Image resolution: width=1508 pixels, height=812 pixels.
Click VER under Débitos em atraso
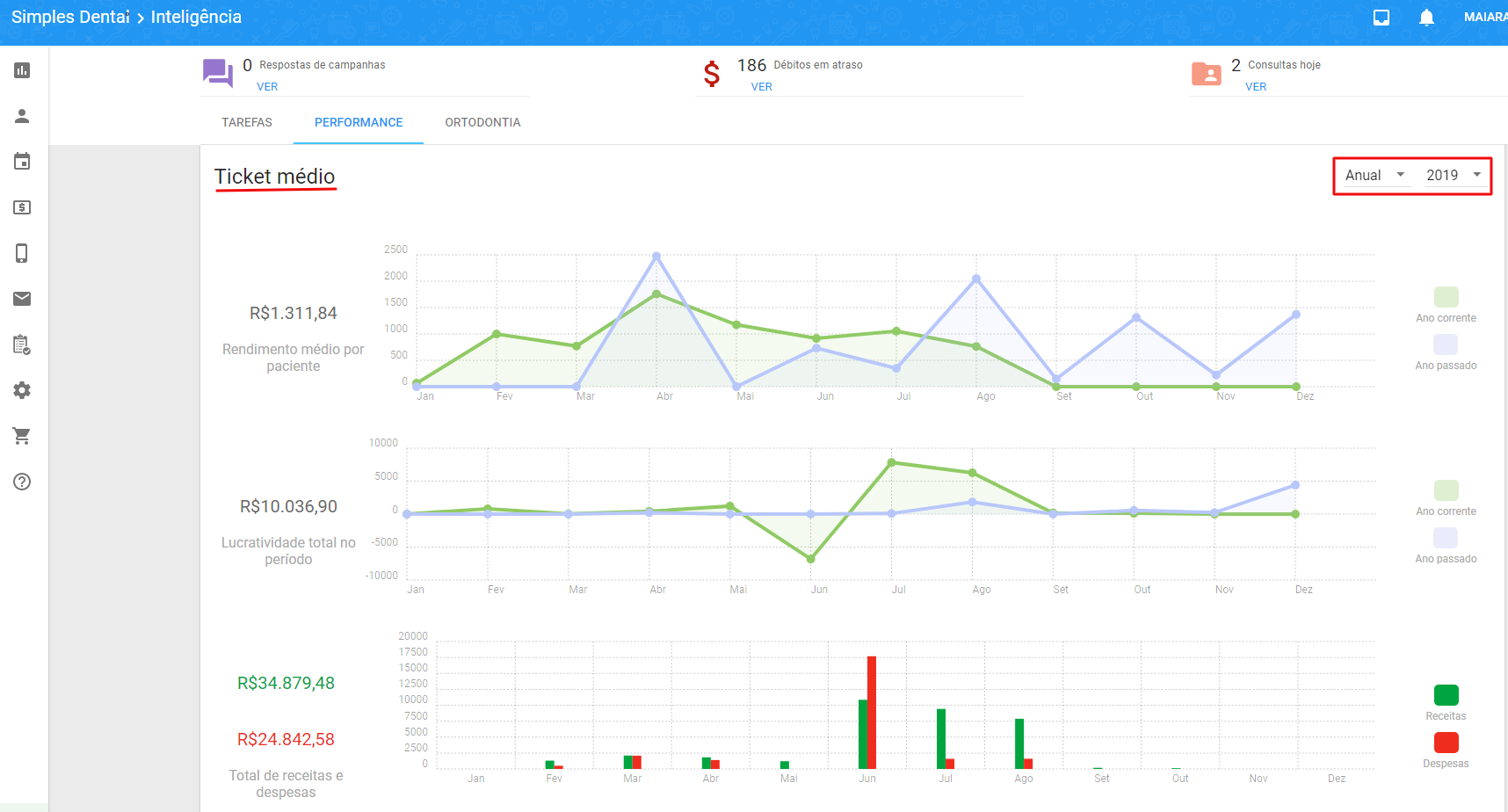[762, 87]
